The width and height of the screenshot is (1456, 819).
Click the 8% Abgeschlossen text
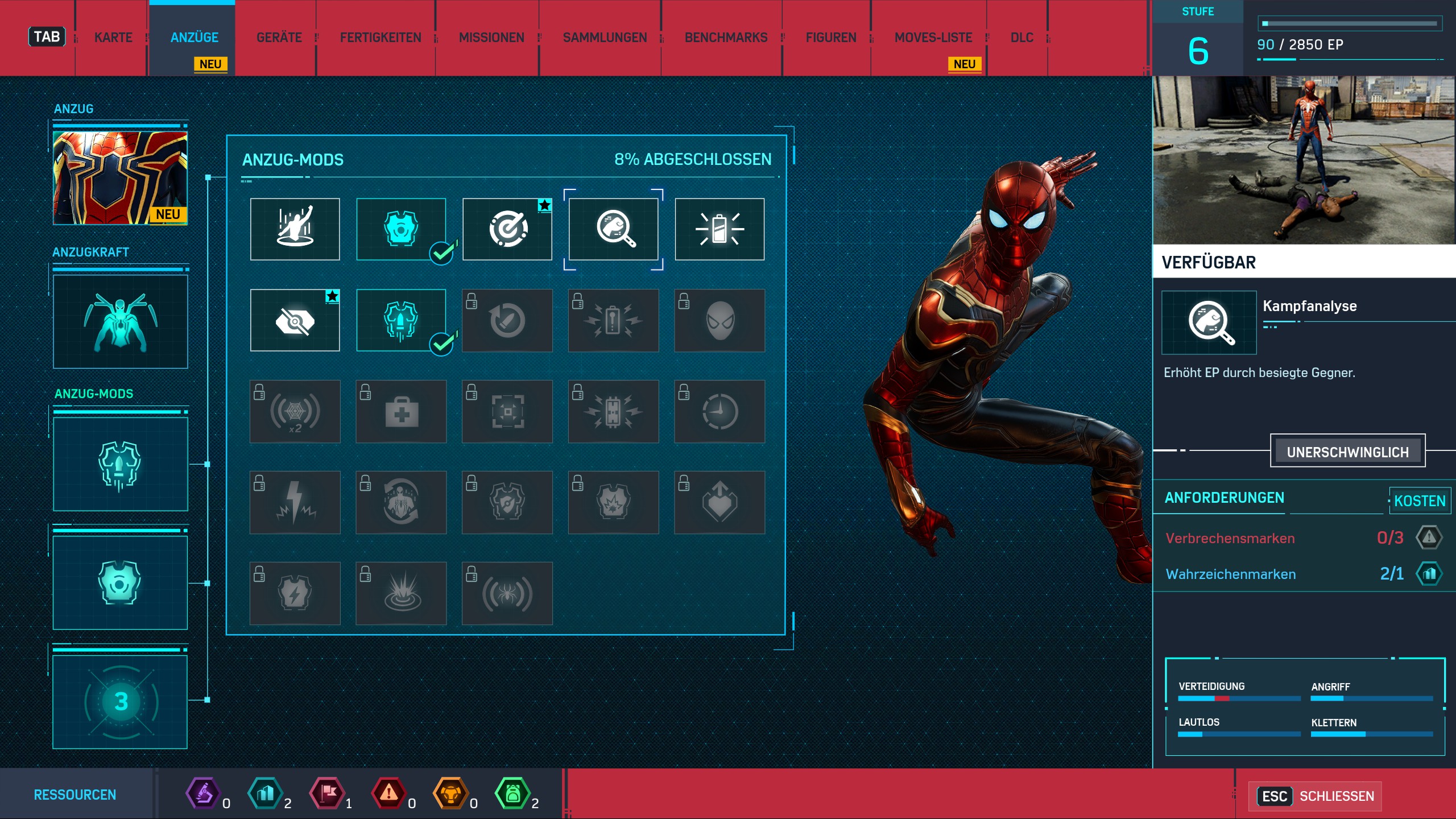point(693,159)
